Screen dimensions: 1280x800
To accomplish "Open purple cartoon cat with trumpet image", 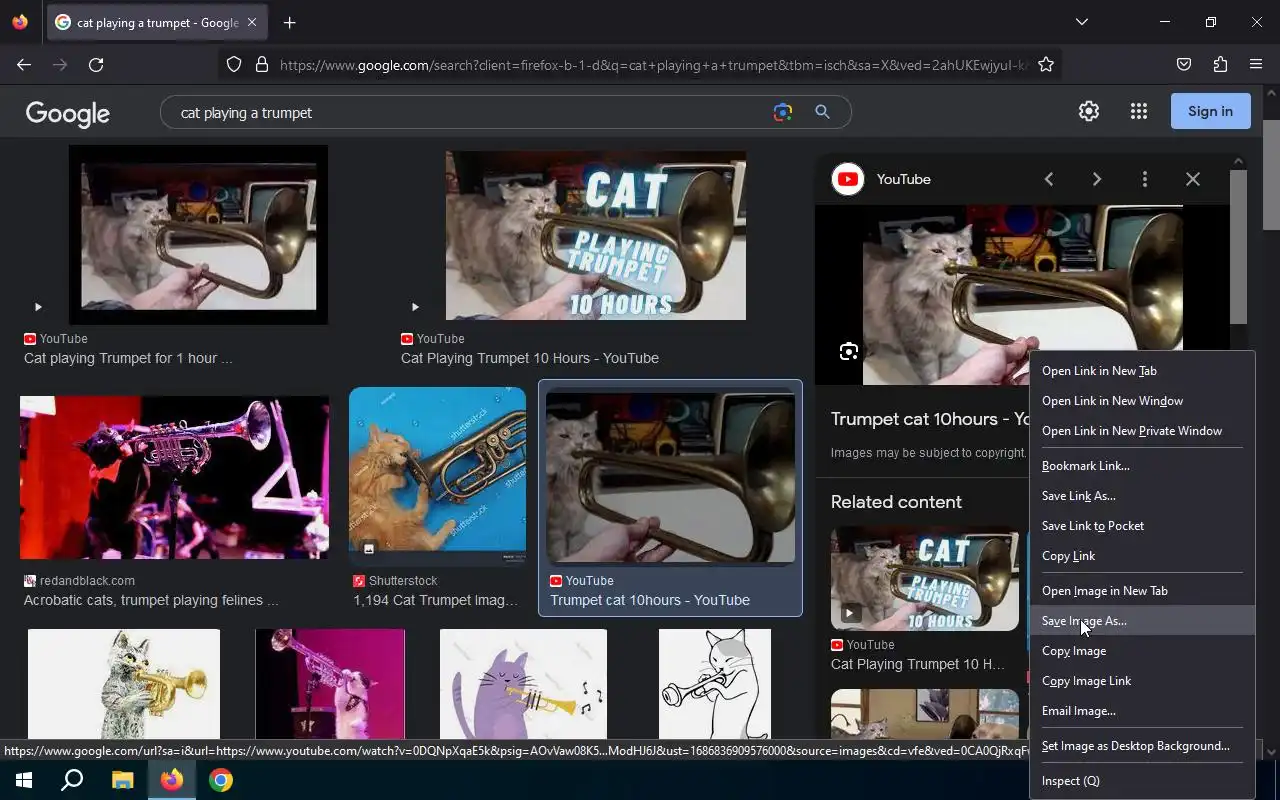I will pos(523,684).
